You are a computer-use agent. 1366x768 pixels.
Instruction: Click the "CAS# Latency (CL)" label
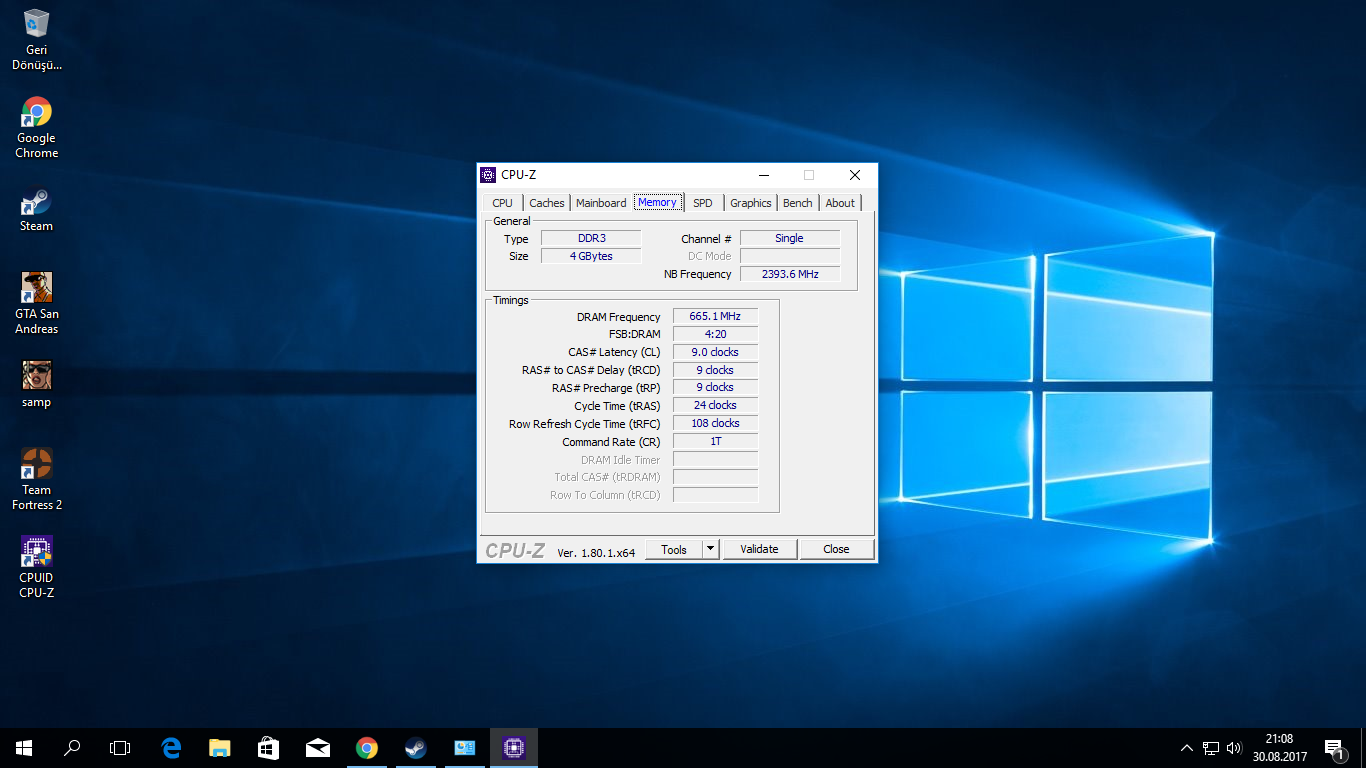[x=614, y=352]
